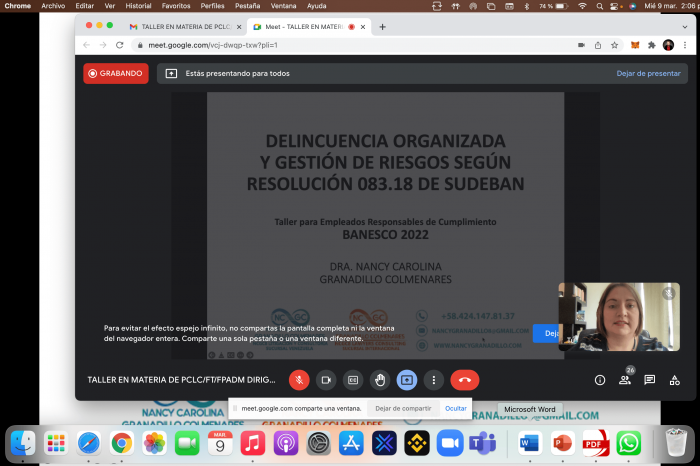Open Launchpad from the Dock
700x466 pixels.
click(56, 443)
